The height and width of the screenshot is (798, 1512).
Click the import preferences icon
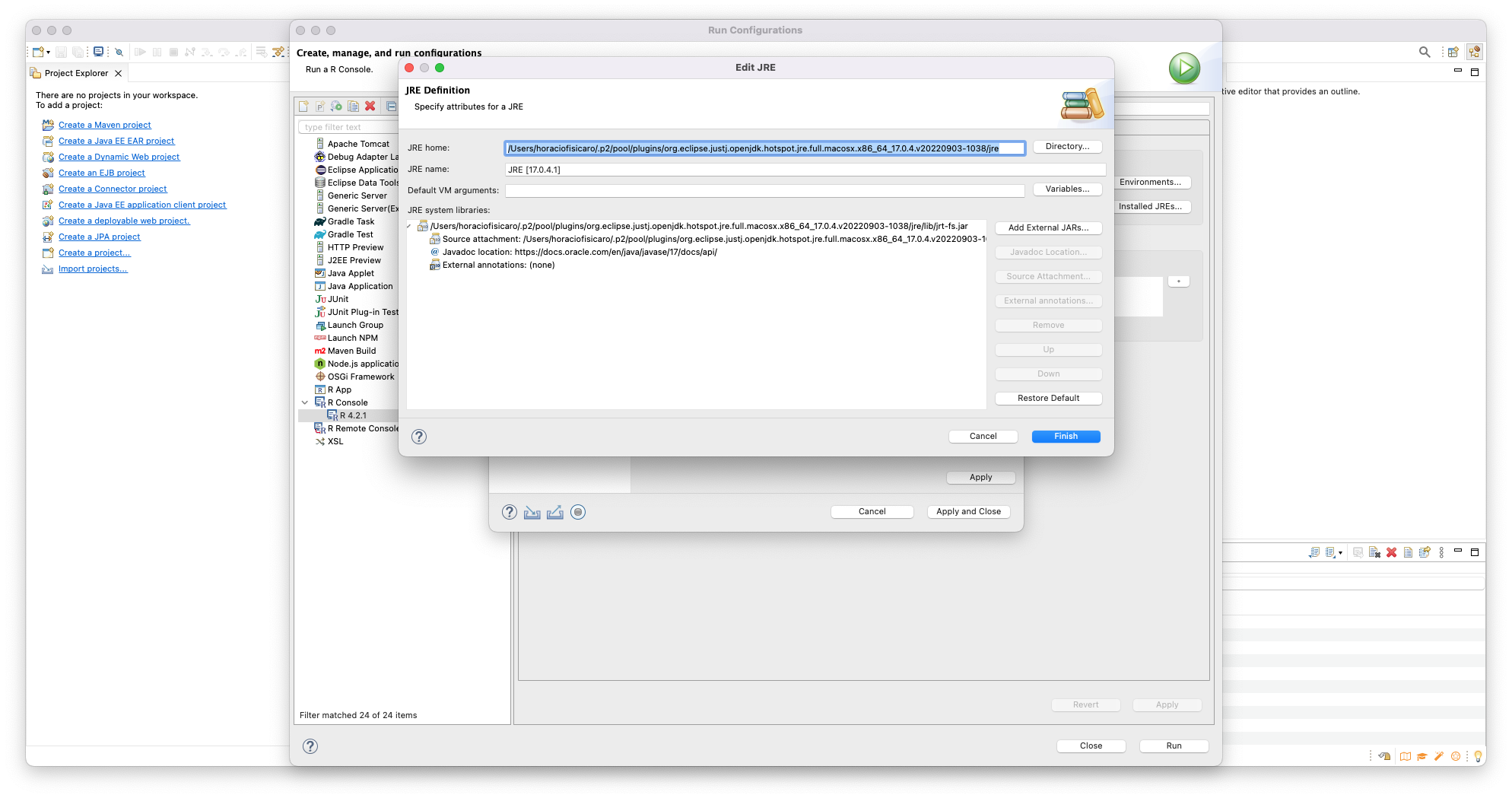(532, 512)
